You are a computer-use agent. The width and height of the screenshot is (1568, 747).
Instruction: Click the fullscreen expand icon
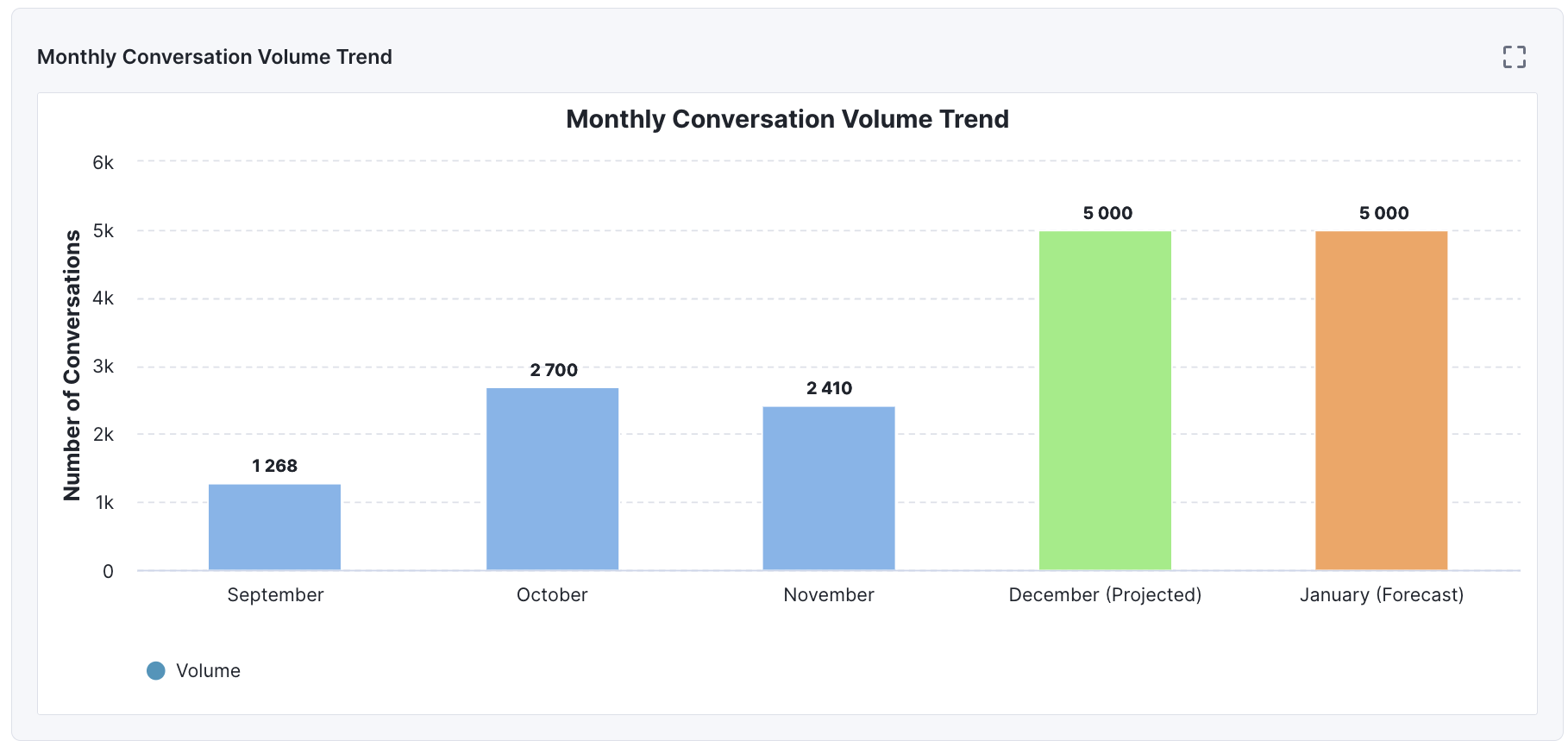(1515, 57)
